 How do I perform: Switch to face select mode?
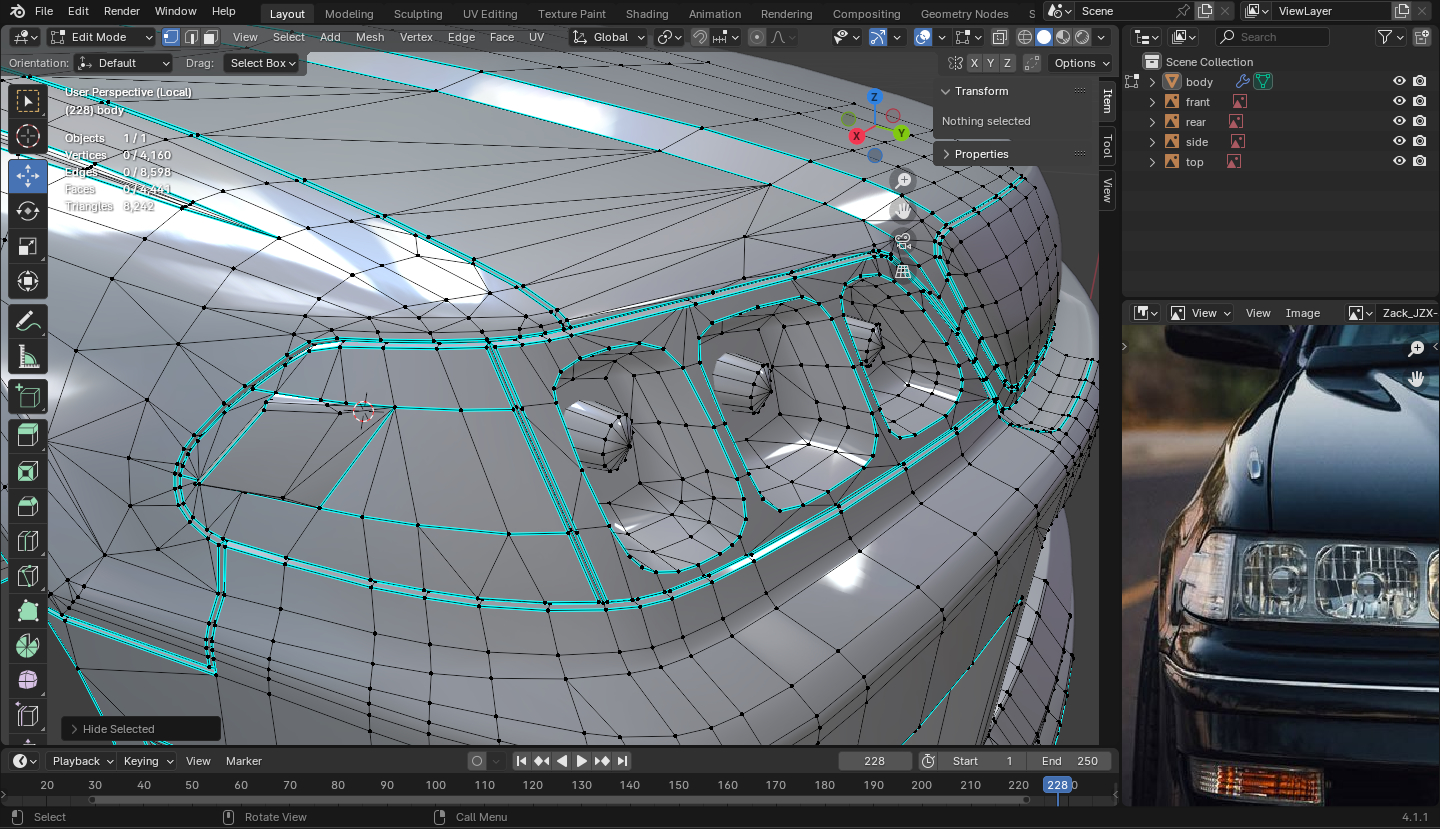(x=210, y=37)
